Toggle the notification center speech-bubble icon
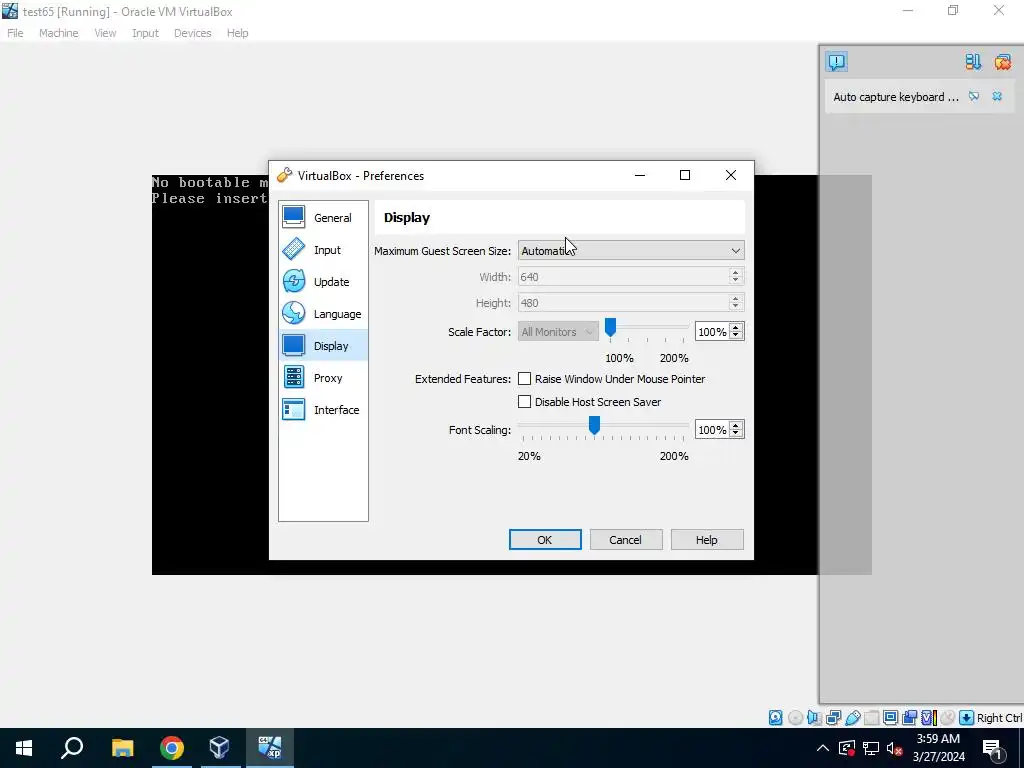This screenshot has width=1024, height=768. coord(837,62)
